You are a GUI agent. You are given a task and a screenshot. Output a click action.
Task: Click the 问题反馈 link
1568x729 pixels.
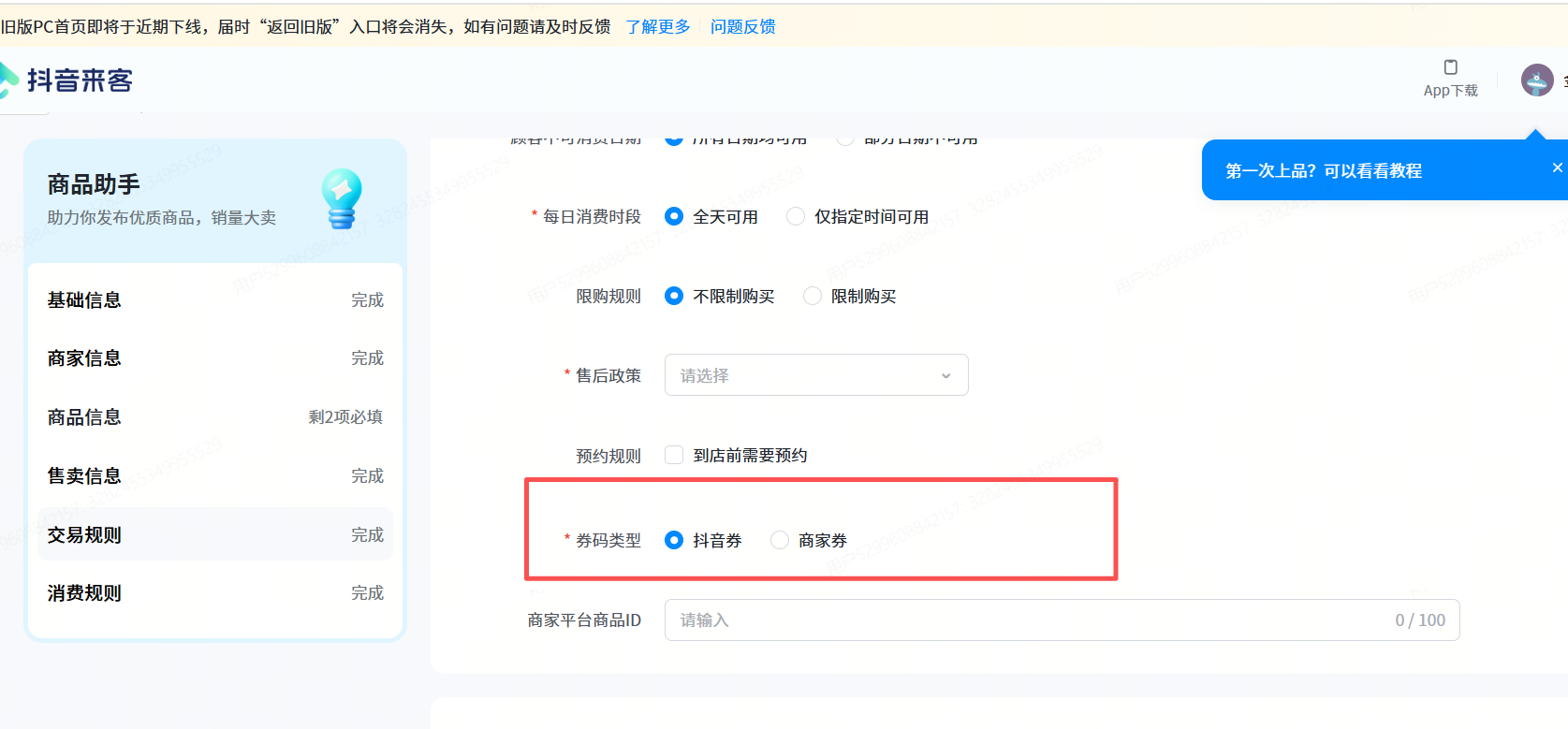click(742, 27)
